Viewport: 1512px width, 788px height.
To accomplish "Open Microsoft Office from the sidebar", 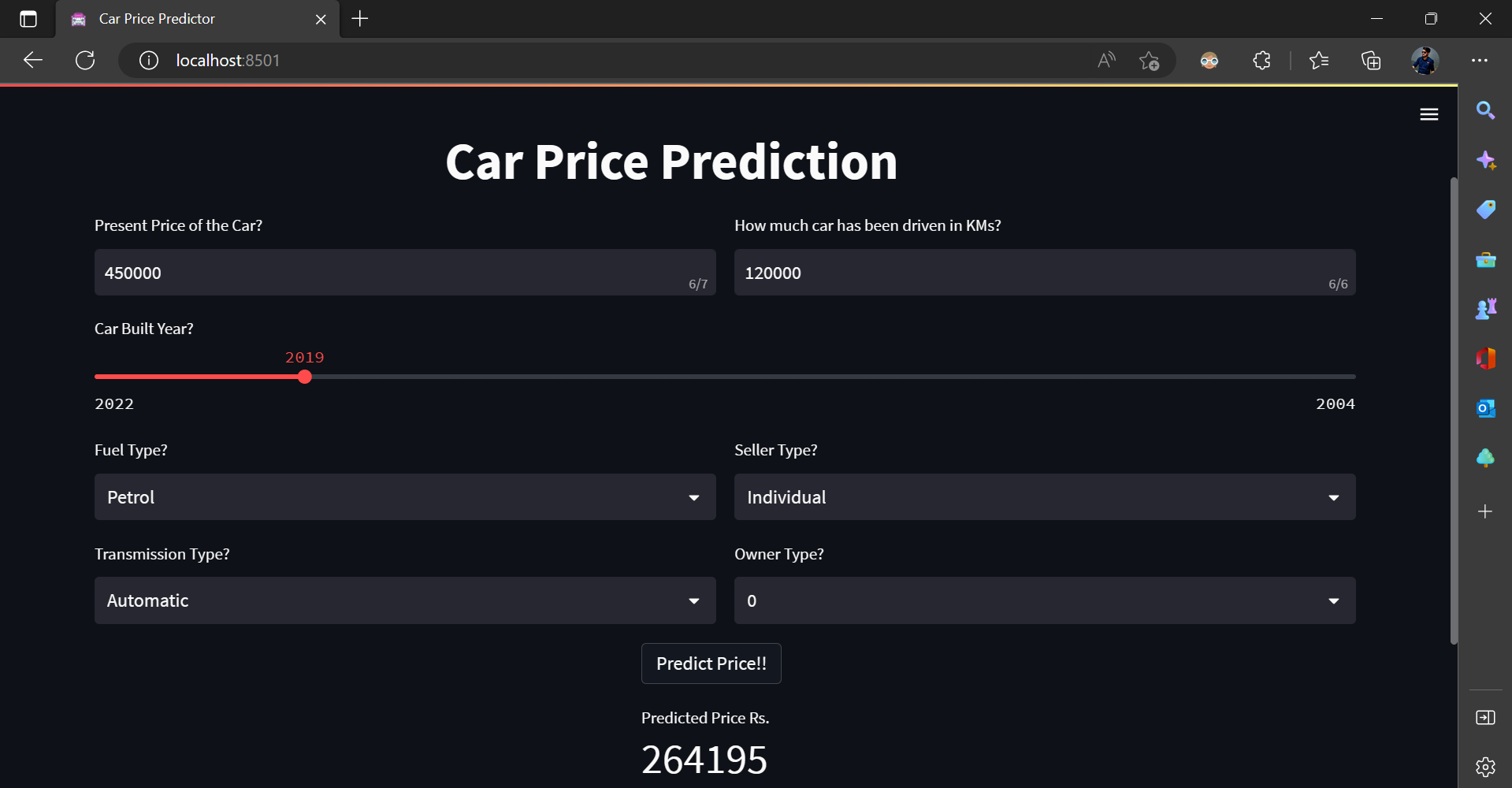I will pyautogui.click(x=1486, y=359).
